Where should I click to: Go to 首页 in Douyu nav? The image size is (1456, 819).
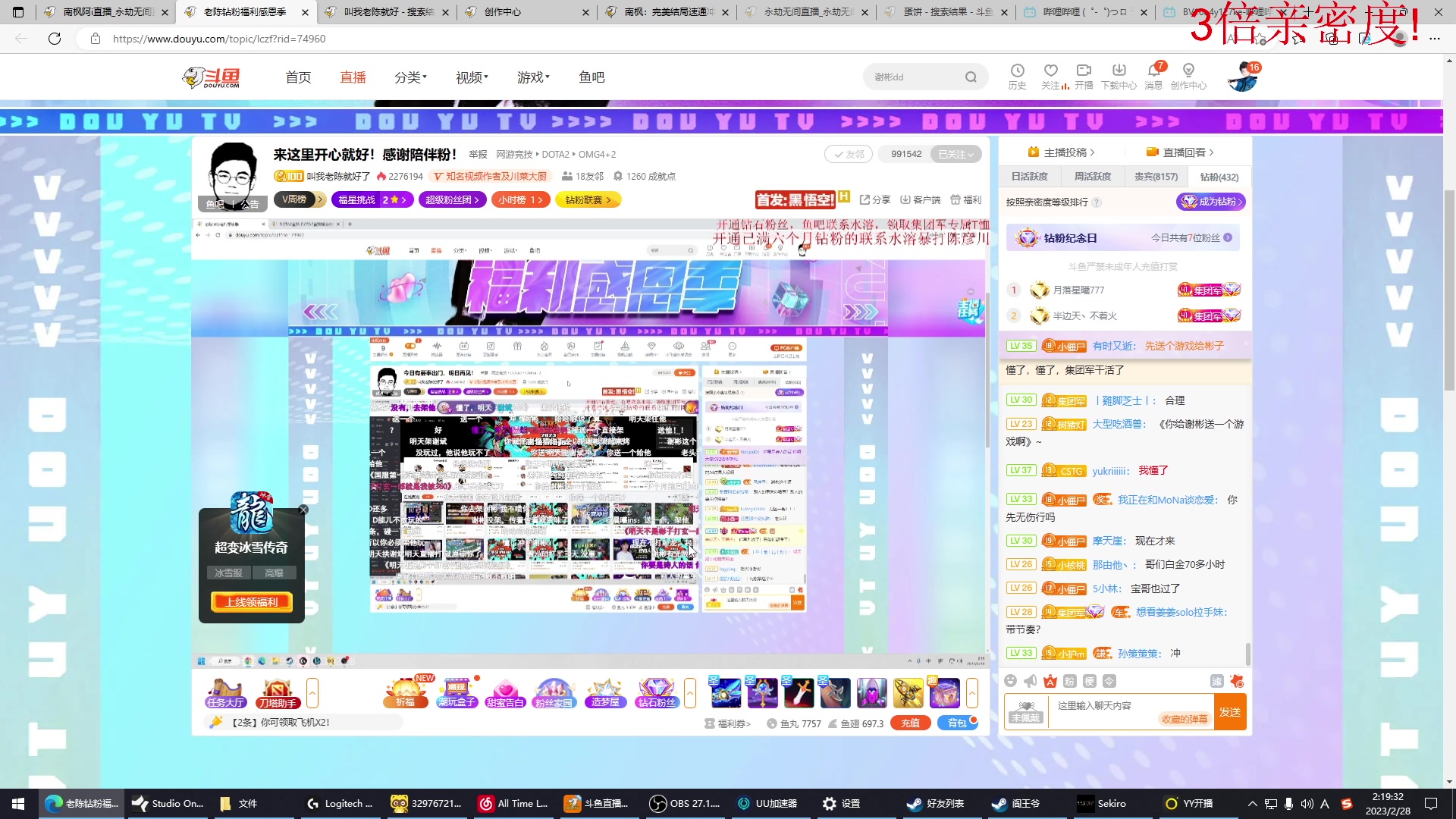click(298, 77)
